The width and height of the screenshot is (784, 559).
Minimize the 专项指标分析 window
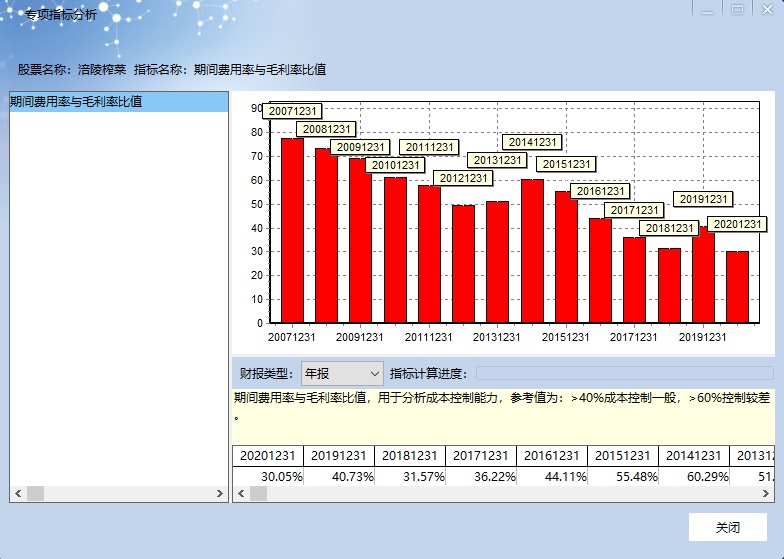click(707, 10)
